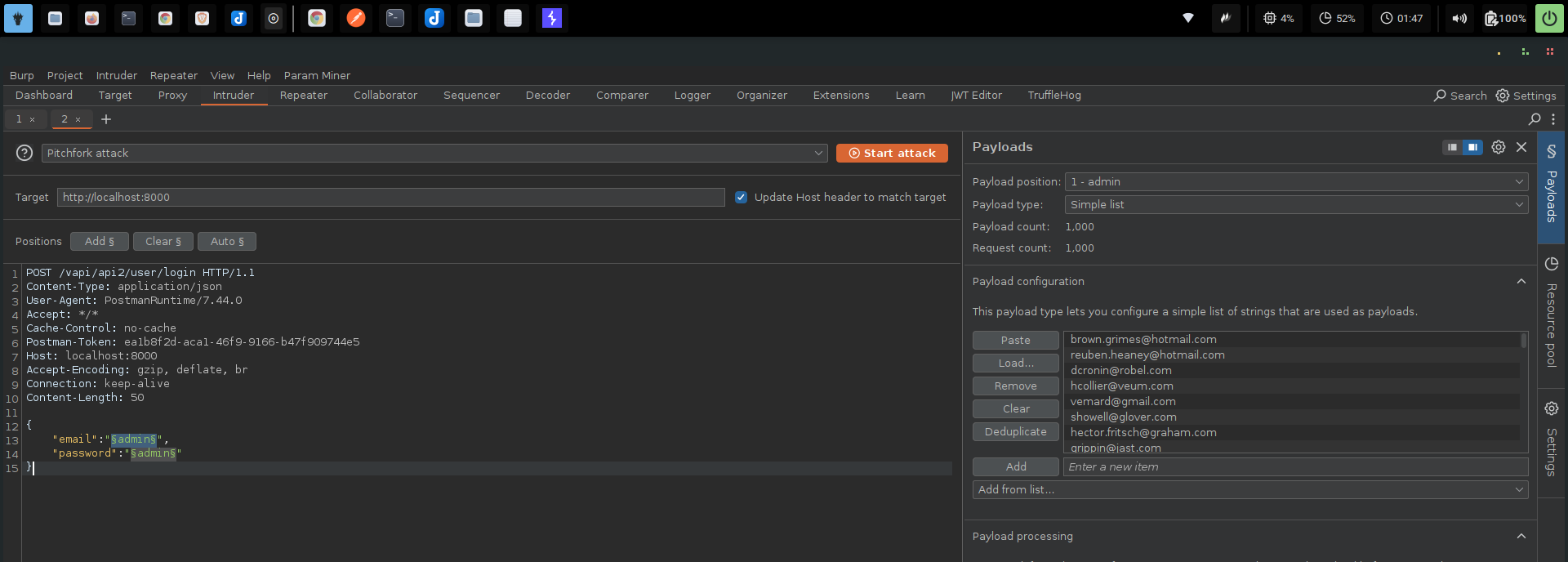Switch to the Collaborator tab
This screenshot has height=562, width=1568.
[385, 96]
